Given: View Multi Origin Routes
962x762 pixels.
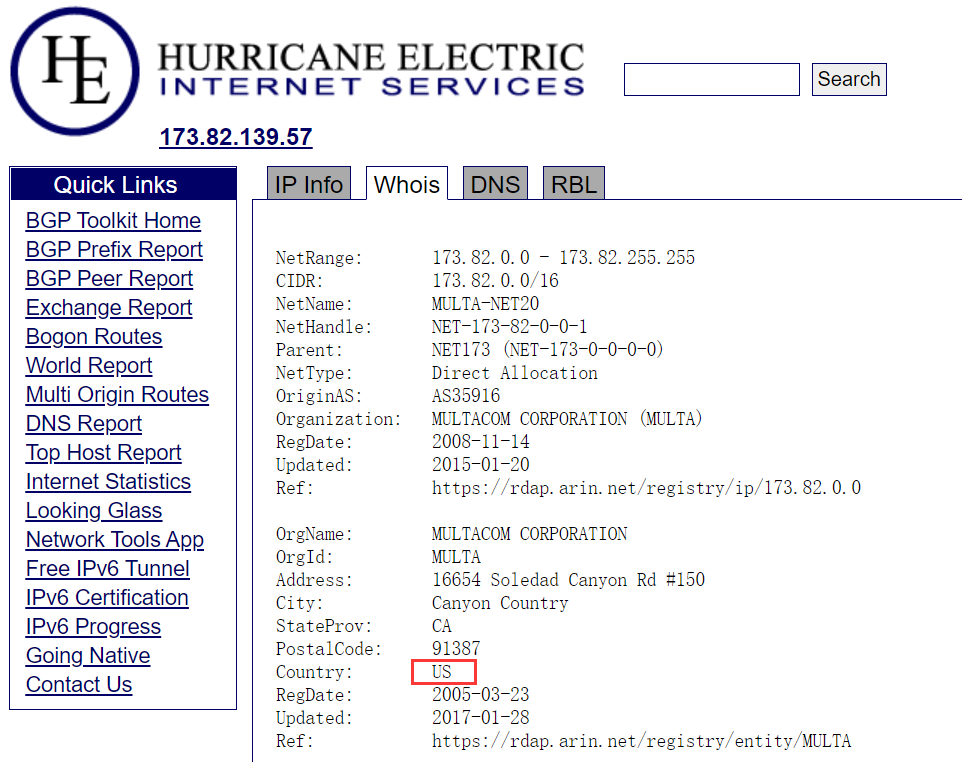Looking at the screenshot, I should [117, 394].
